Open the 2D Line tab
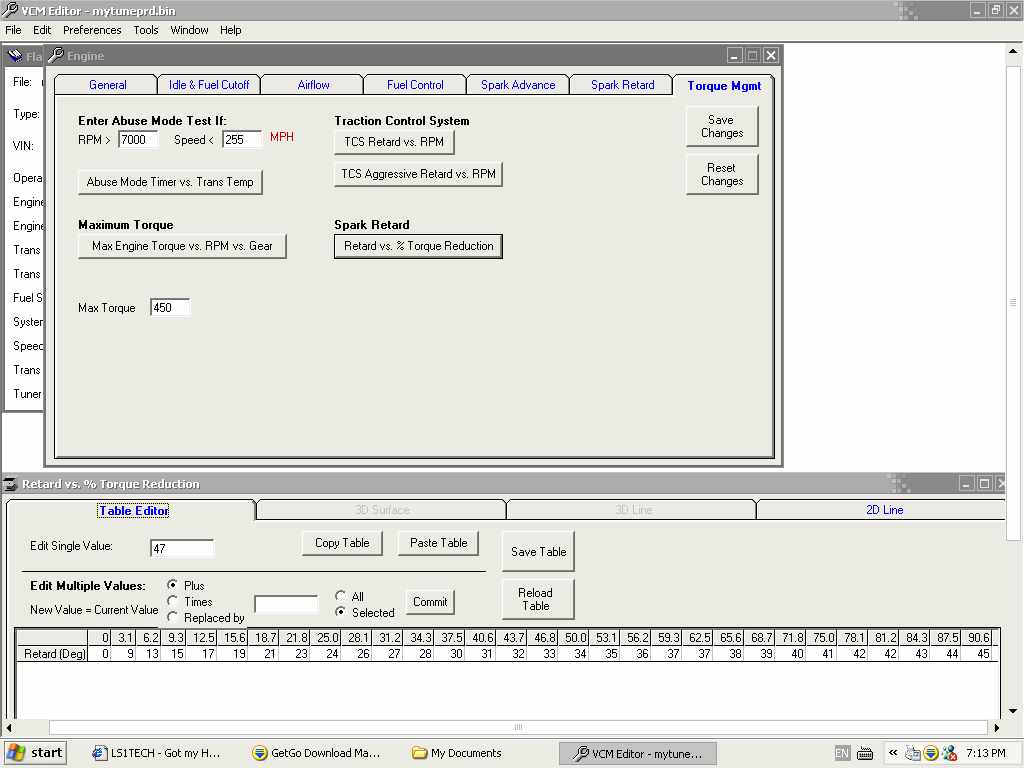This screenshot has height=768, width=1024. pos(884,510)
